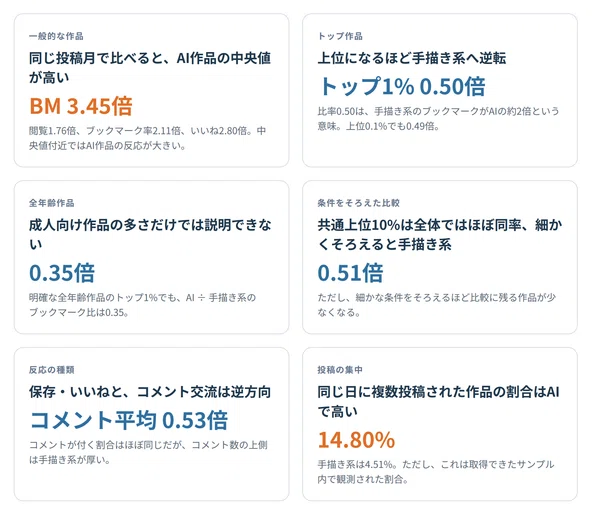The width and height of the screenshot is (594, 522).
Task: Select the コメント平均 0.53倍 figure
Action: pyautogui.click(x=128, y=420)
